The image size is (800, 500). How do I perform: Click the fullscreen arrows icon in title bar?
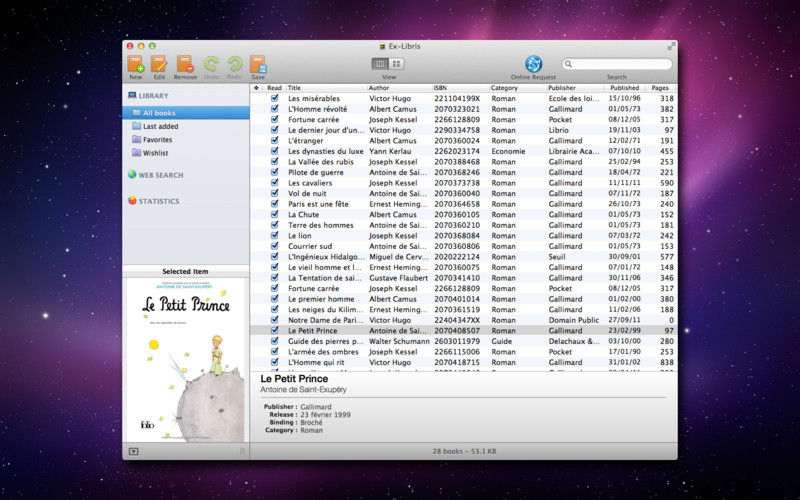click(x=671, y=46)
